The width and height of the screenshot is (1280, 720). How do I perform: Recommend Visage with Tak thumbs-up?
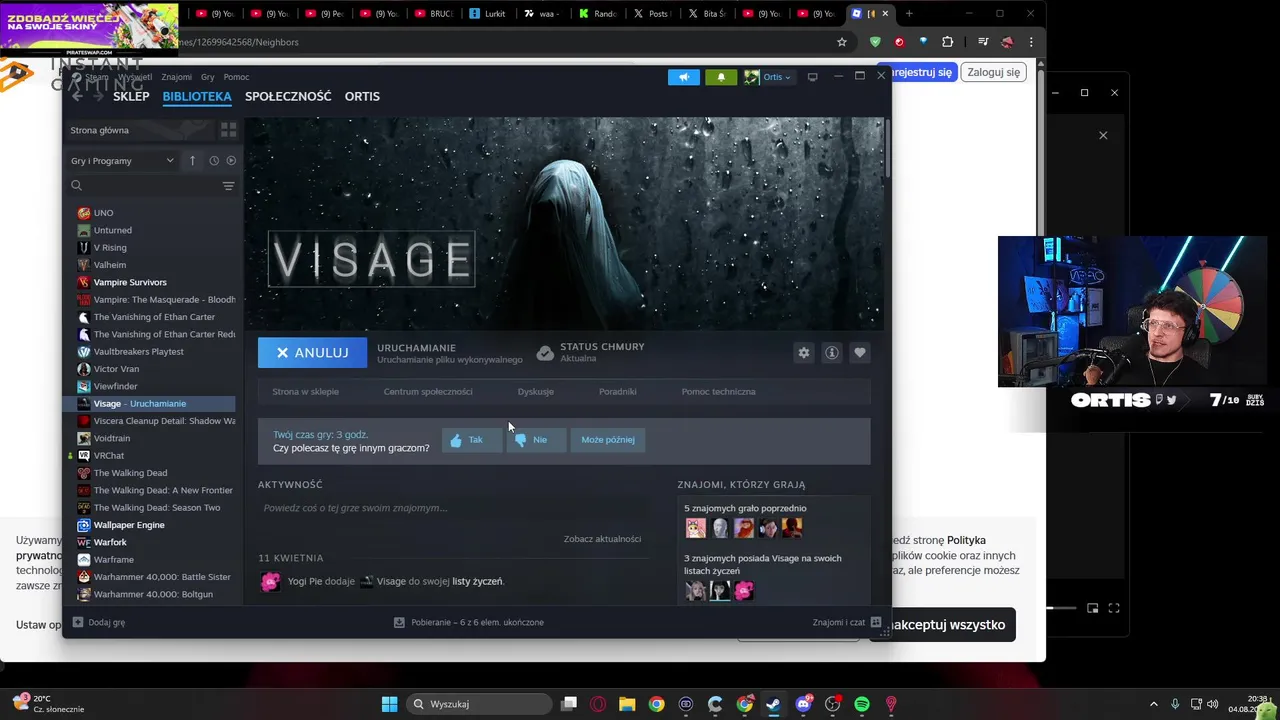point(470,440)
